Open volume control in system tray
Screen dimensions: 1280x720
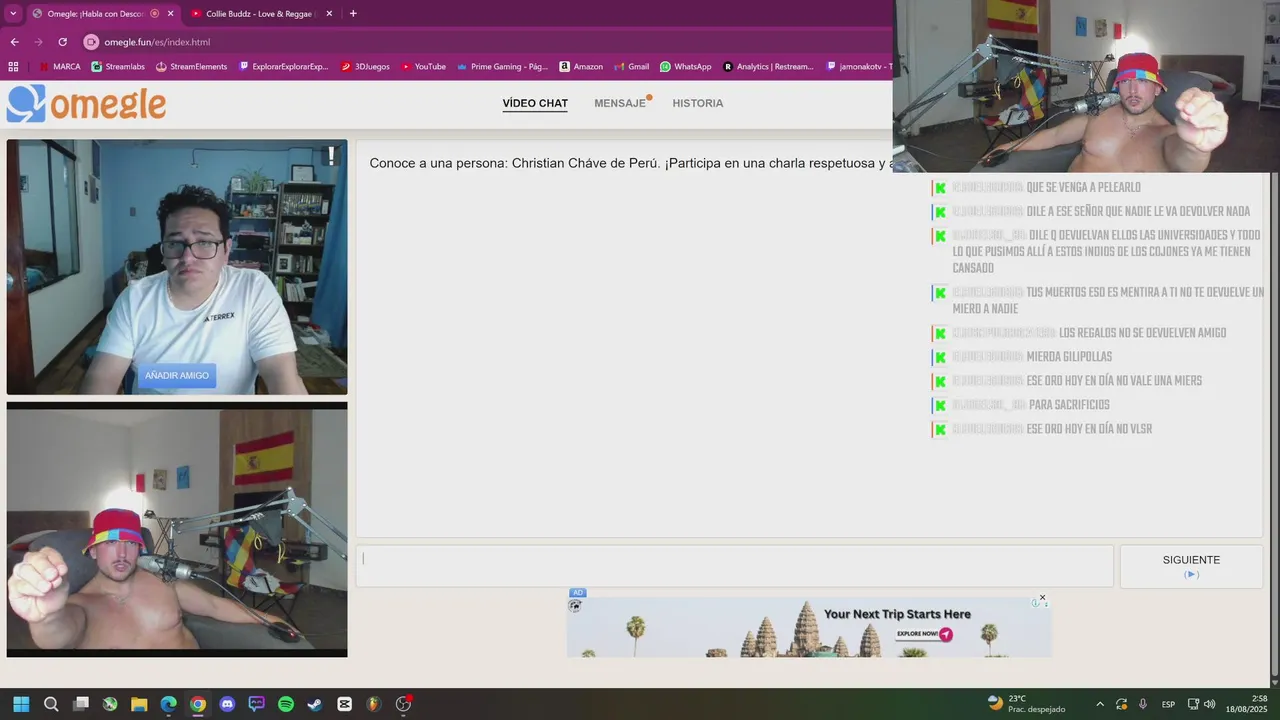pyautogui.click(x=1210, y=704)
